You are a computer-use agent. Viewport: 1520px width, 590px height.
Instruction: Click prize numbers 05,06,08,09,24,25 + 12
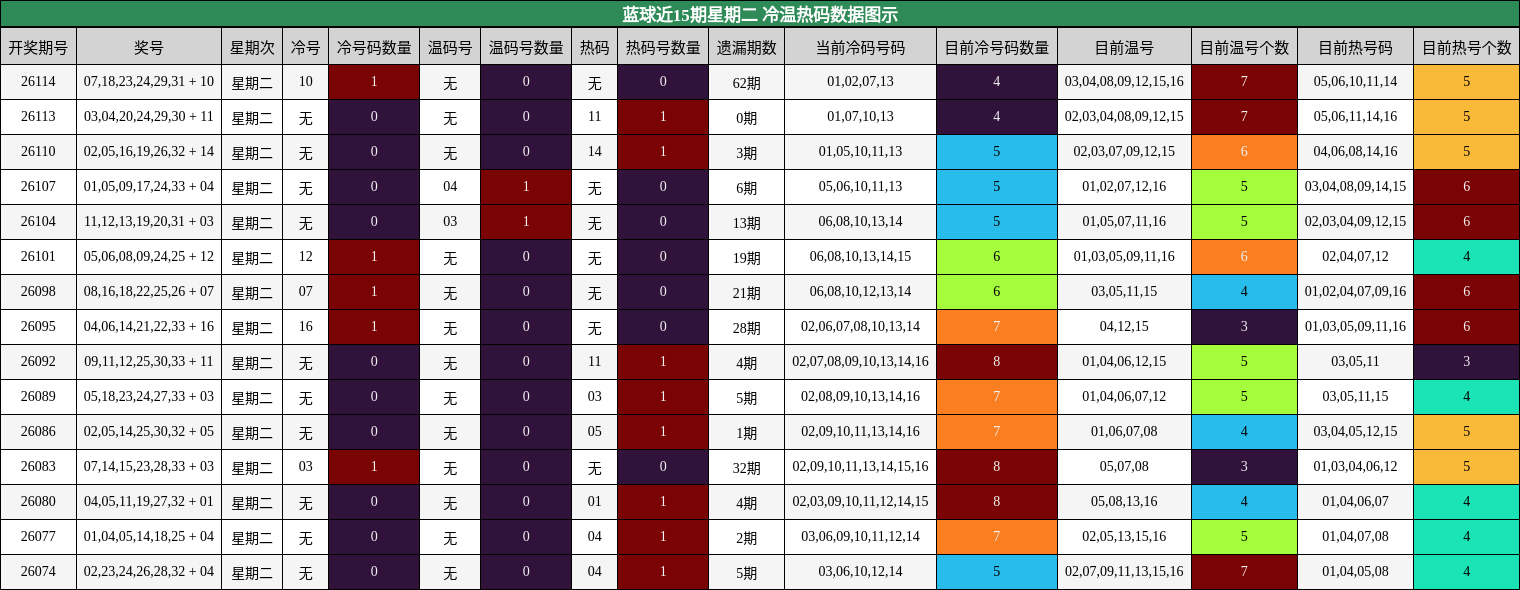(x=149, y=257)
